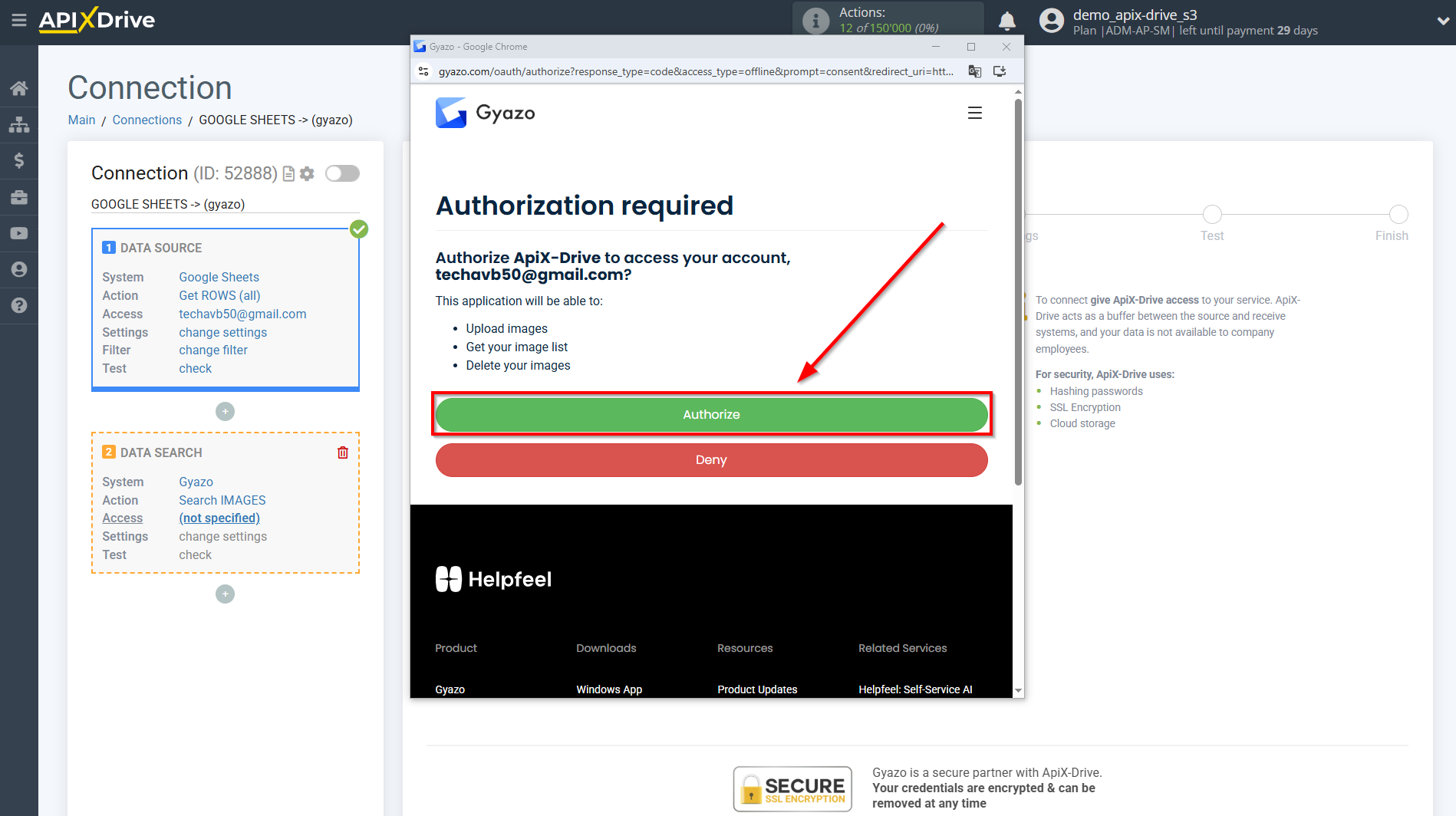This screenshot has height=816, width=1456.
Task: Open the notifications bell
Action: click(1007, 21)
